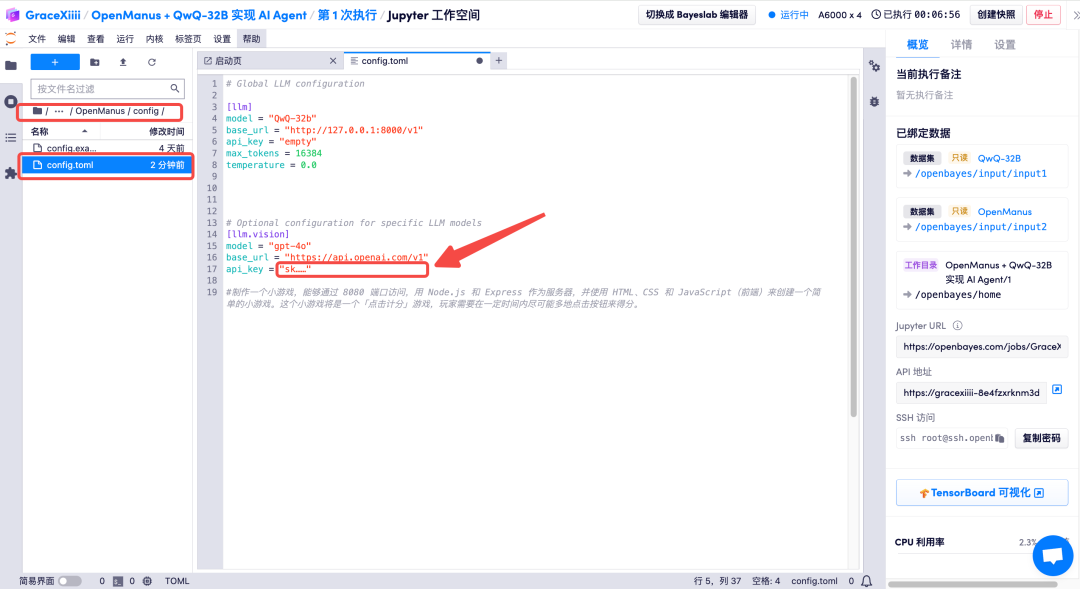Click the magnifier icon in file filter
This screenshot has height=589, width=1080.
coord(174,88)
